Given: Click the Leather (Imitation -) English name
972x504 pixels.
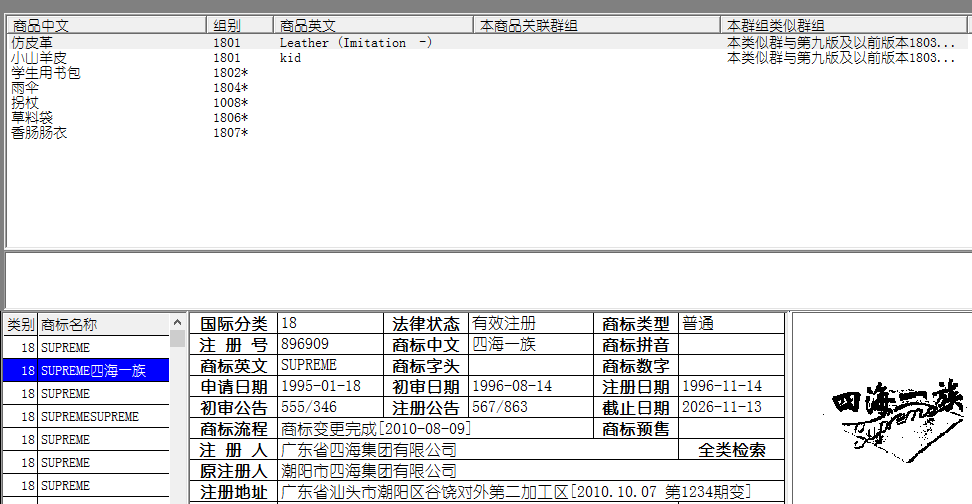Looking at the screenshot, I should 356,43.
